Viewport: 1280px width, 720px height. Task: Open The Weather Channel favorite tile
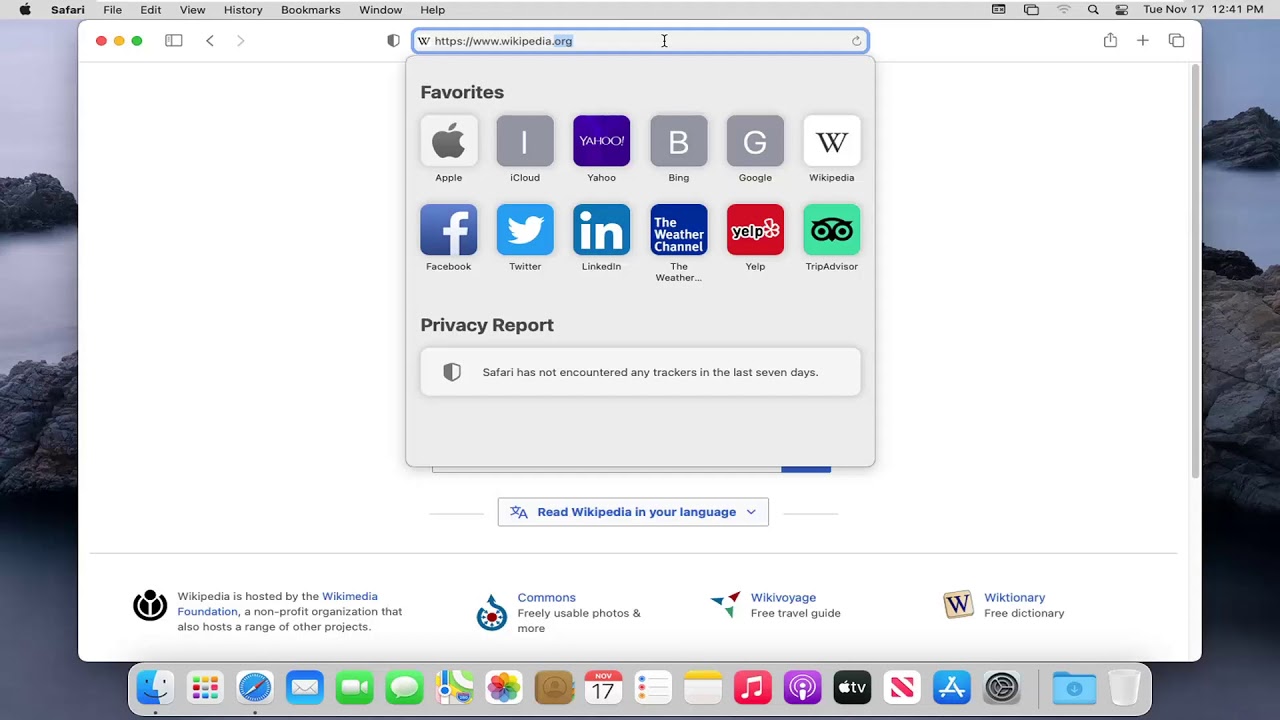678,230
